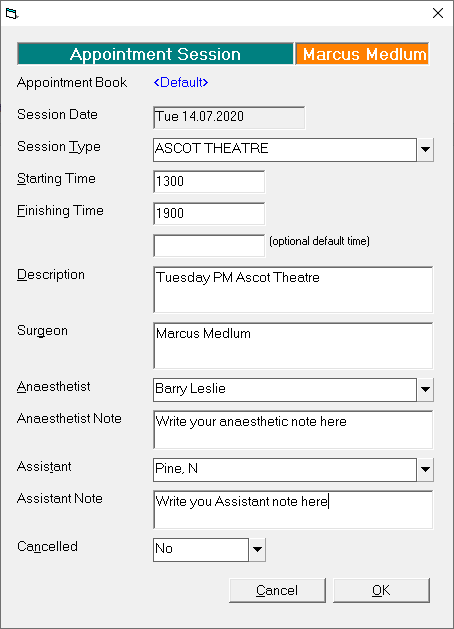Screen dimensions: 454x629
Task: Expand the Assistant dropdown arrow
Action: [425, 469]
